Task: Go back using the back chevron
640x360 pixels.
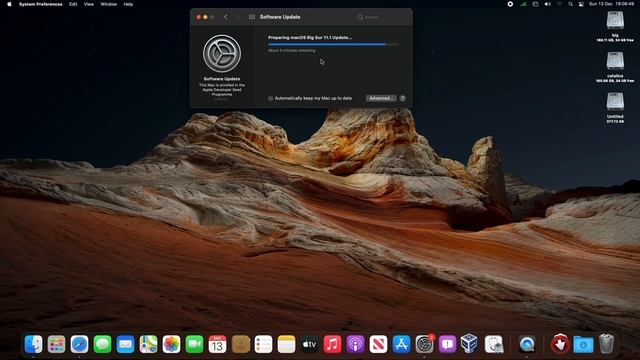Action: (x=226, y=17)
